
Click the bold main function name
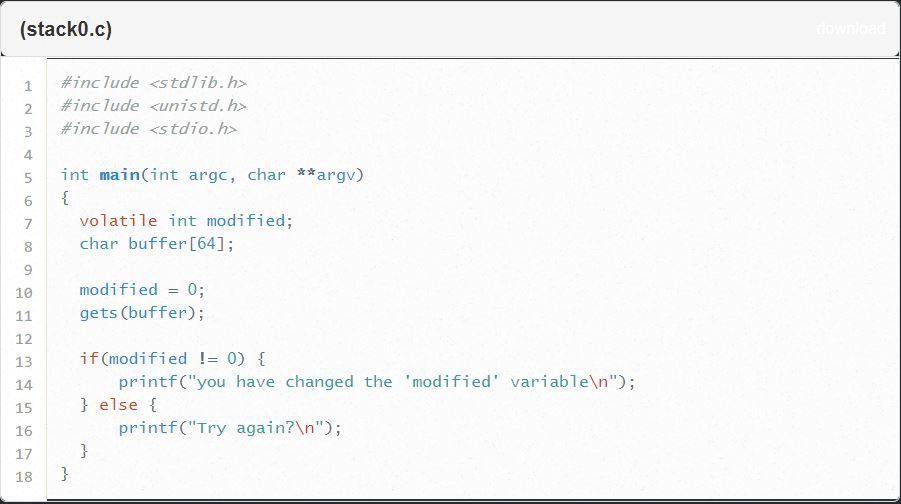(x=119, y=175)
